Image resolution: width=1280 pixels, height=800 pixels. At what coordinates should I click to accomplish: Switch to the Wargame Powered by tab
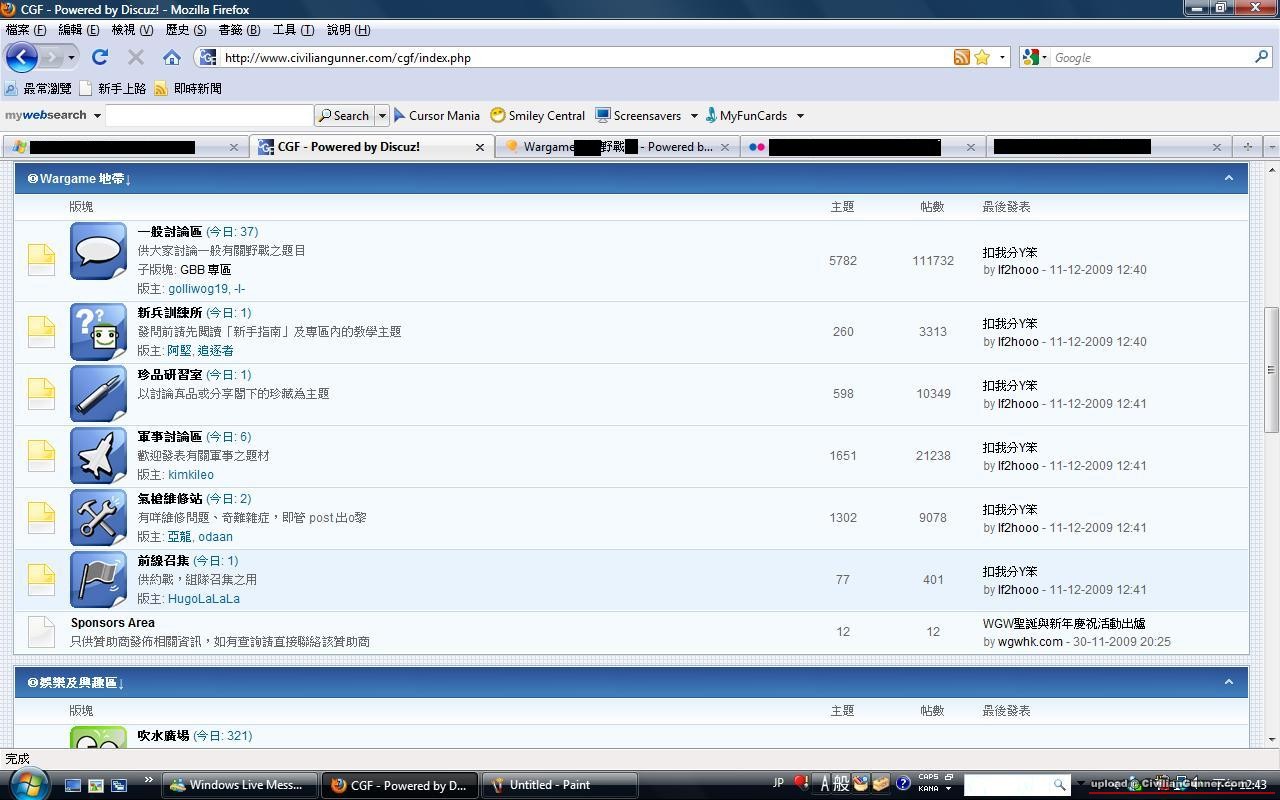tap(615, 147)
